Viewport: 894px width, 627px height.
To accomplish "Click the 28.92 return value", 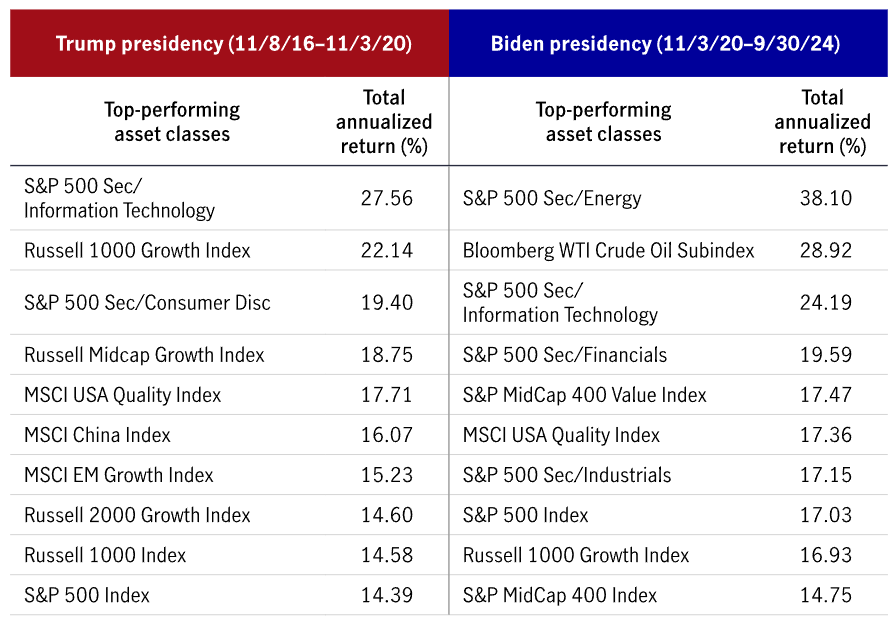I will (x=827, y=250).
